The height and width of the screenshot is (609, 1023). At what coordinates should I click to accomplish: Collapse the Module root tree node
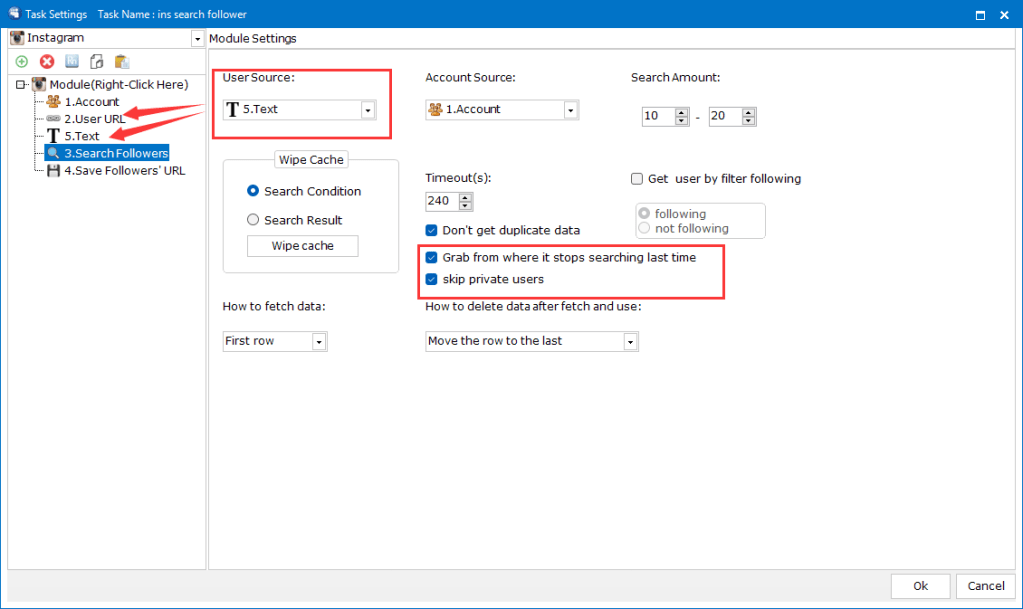(20, 85)
